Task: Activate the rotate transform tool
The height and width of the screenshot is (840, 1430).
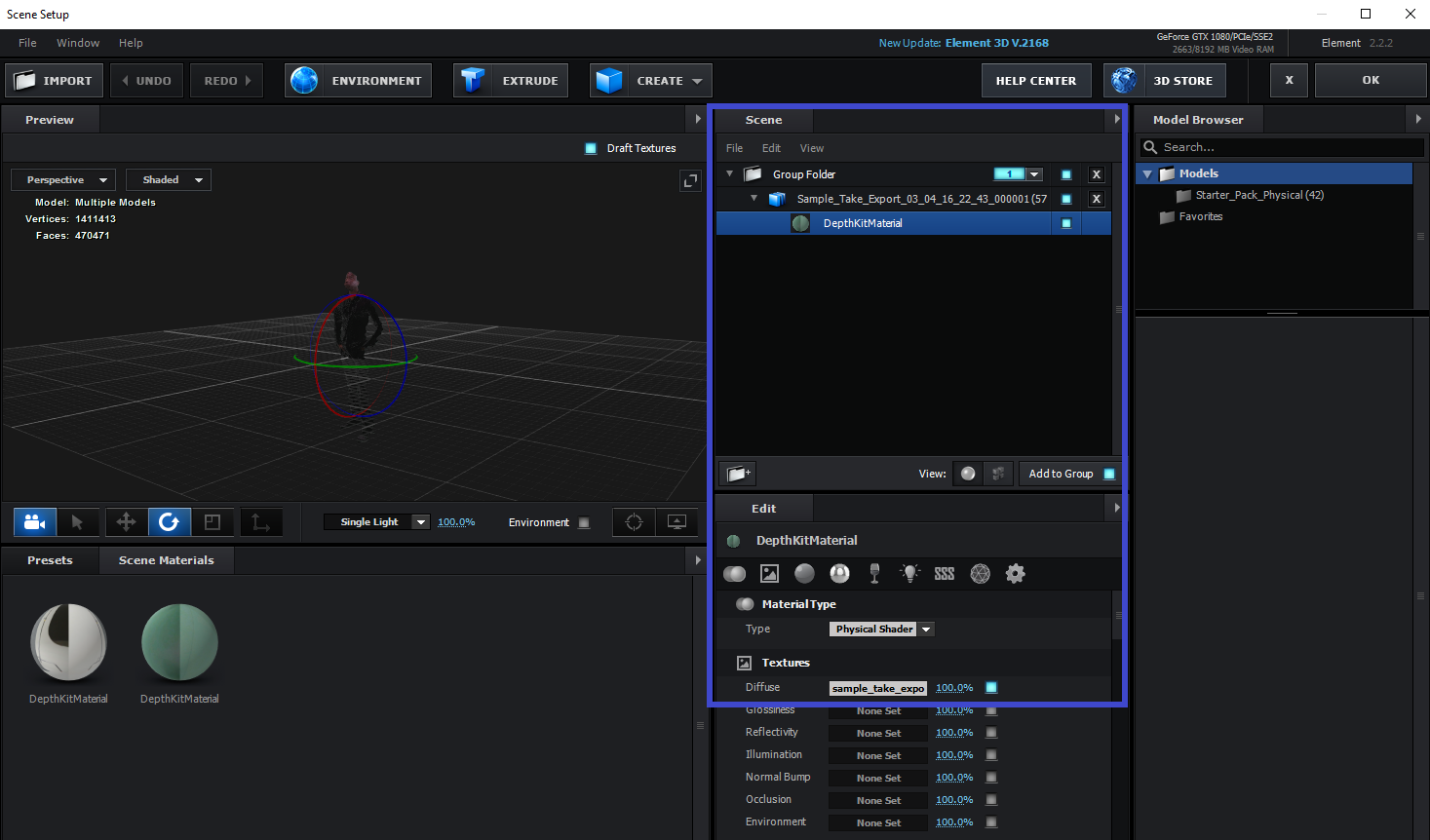Action: (169, 522)
